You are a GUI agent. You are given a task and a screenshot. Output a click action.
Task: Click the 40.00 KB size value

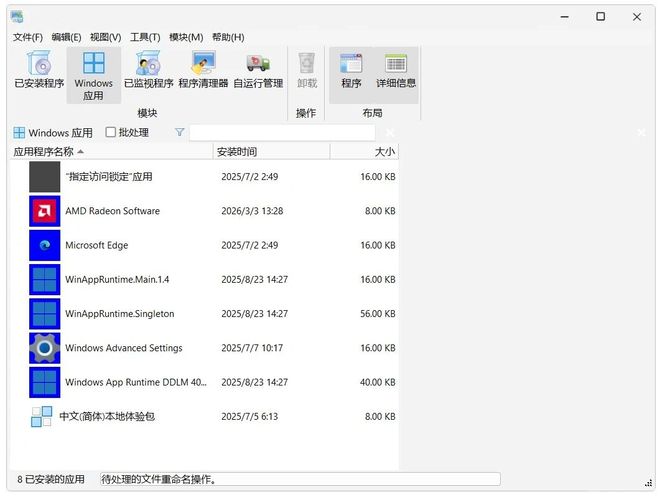pyautogui.click(x=378, y=382)
